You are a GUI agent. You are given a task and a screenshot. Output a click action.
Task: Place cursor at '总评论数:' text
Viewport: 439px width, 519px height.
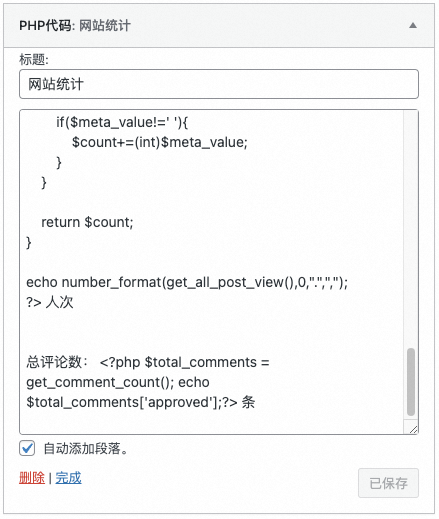[57, 362]
